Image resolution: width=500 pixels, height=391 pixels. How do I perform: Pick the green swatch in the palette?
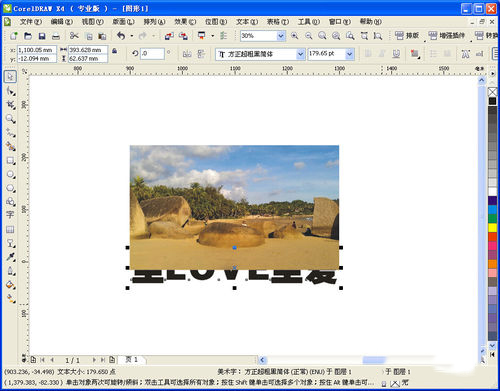(492, 219)
